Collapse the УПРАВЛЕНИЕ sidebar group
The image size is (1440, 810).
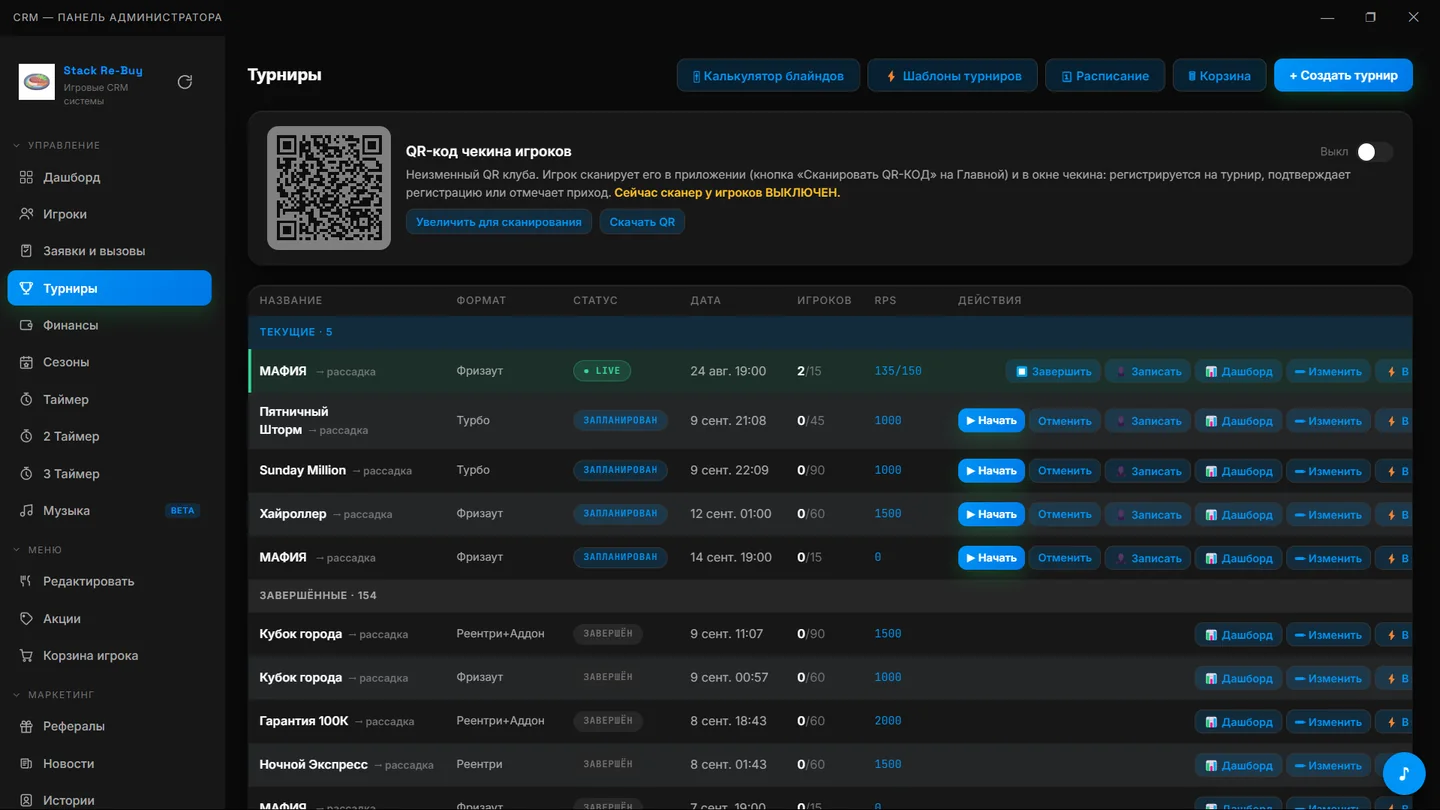coord(56,145)
